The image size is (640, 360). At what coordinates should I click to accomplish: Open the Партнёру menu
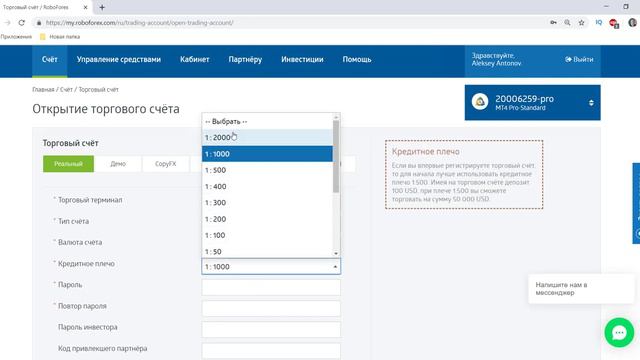(245, 60)
